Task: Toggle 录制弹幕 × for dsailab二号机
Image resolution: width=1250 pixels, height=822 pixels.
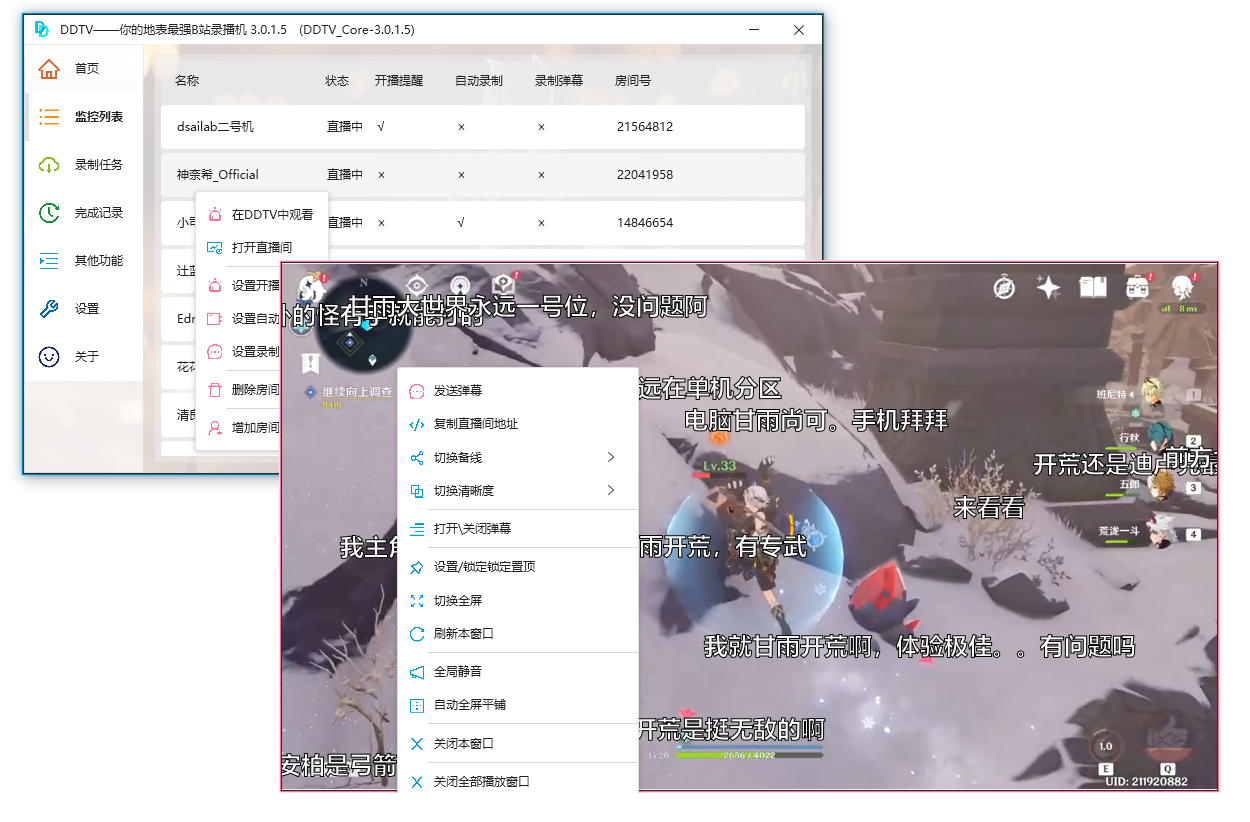Action: coord(541,127)
